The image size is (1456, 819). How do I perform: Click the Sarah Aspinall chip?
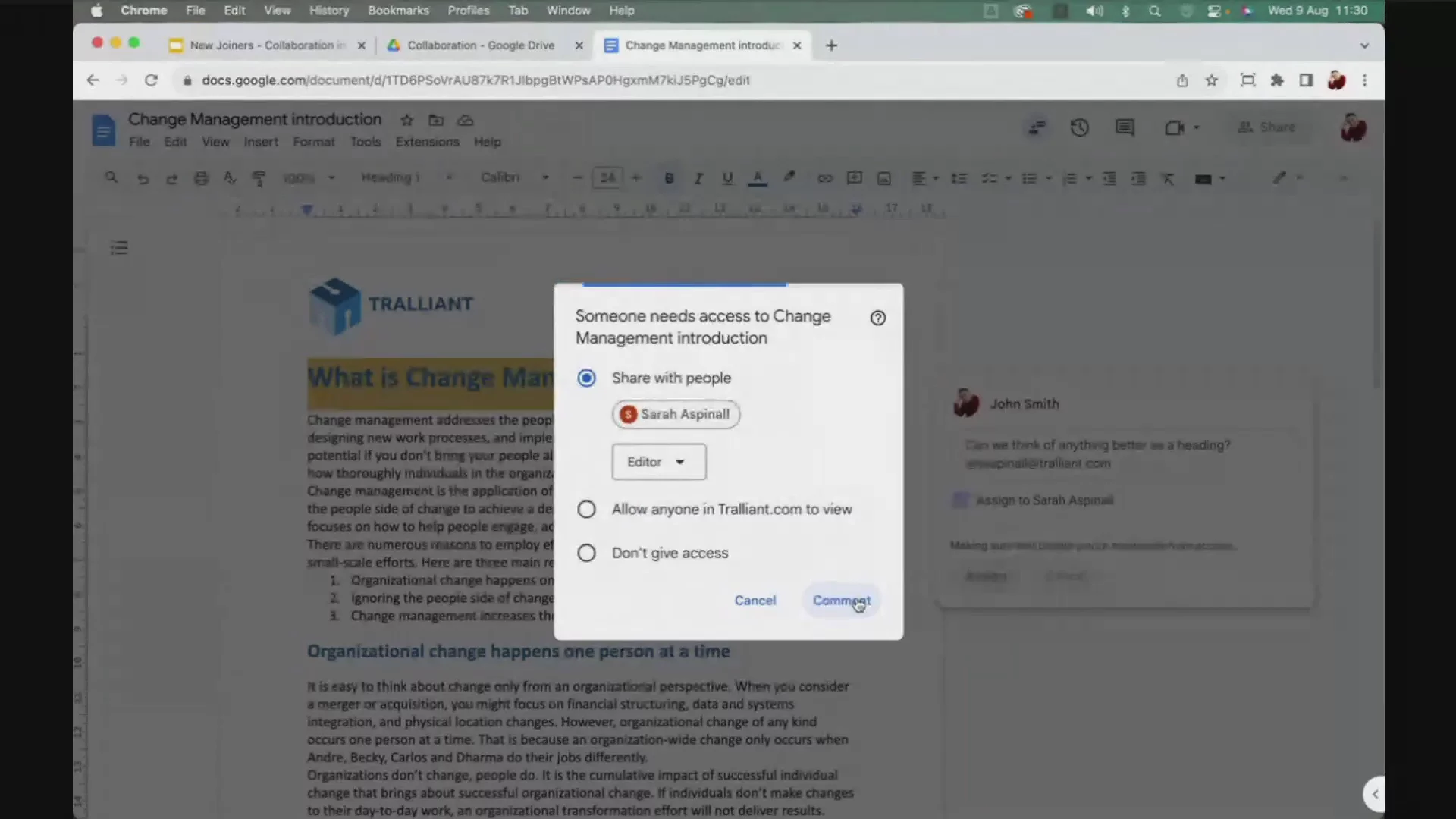tap(676, 414)
